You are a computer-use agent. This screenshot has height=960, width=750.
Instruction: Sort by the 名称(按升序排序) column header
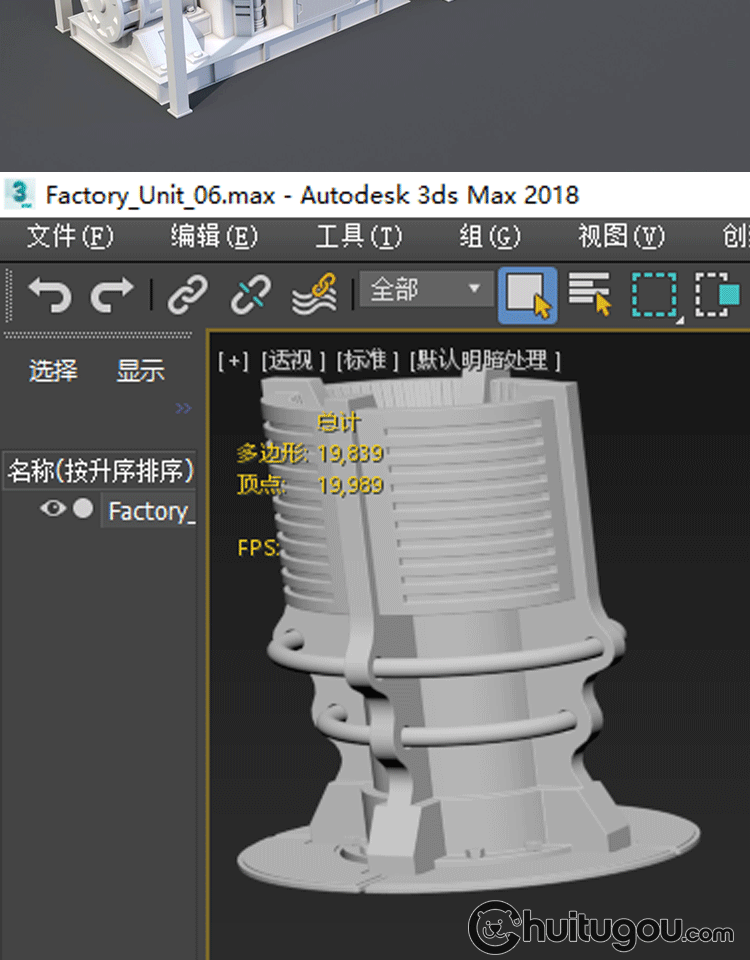100,470
